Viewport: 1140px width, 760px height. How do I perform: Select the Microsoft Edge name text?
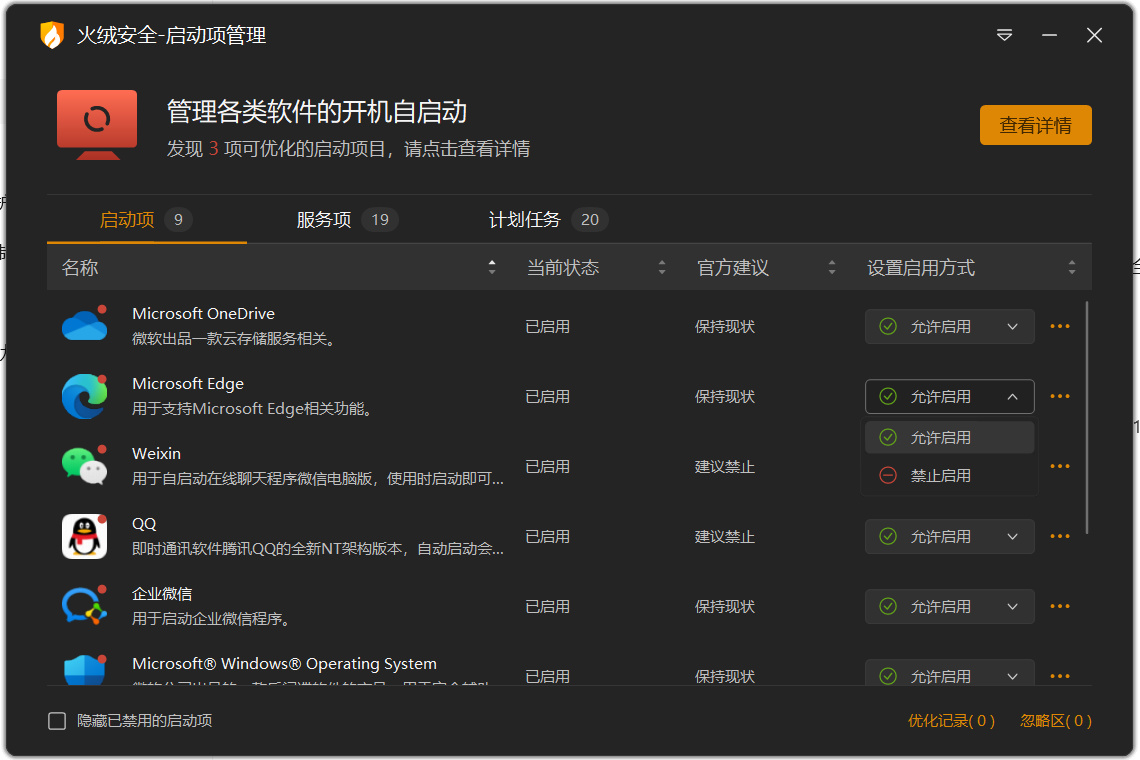pos(188,383)
